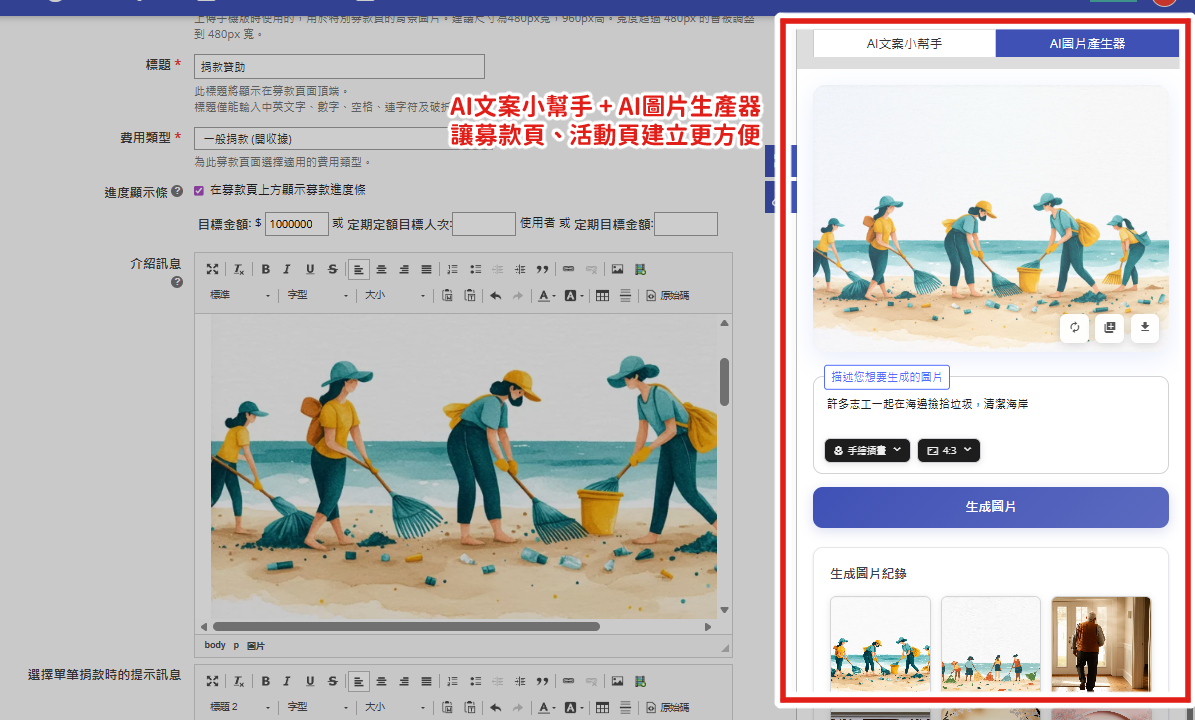Insert a table in 介紹訊息 editor
Viewport: 1195px width, 720px height.
[602, 296]
